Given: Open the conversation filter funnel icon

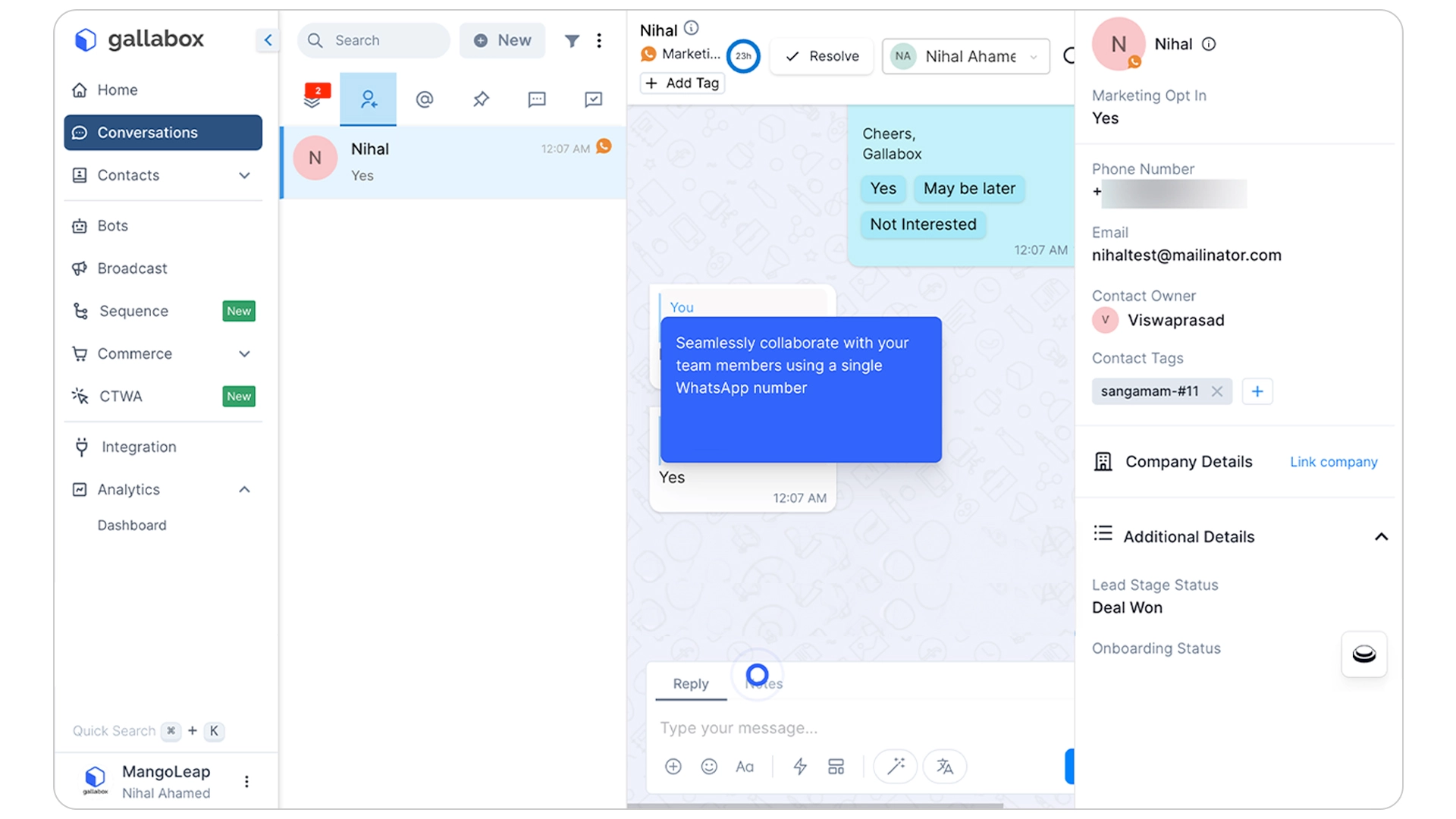Looking at the screenshot, I should point(573,40).
